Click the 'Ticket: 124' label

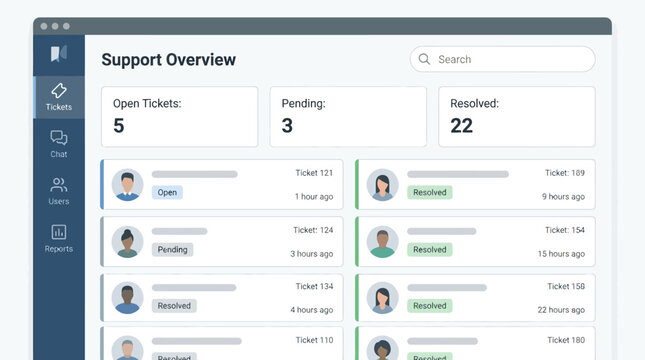coord(313,230)
